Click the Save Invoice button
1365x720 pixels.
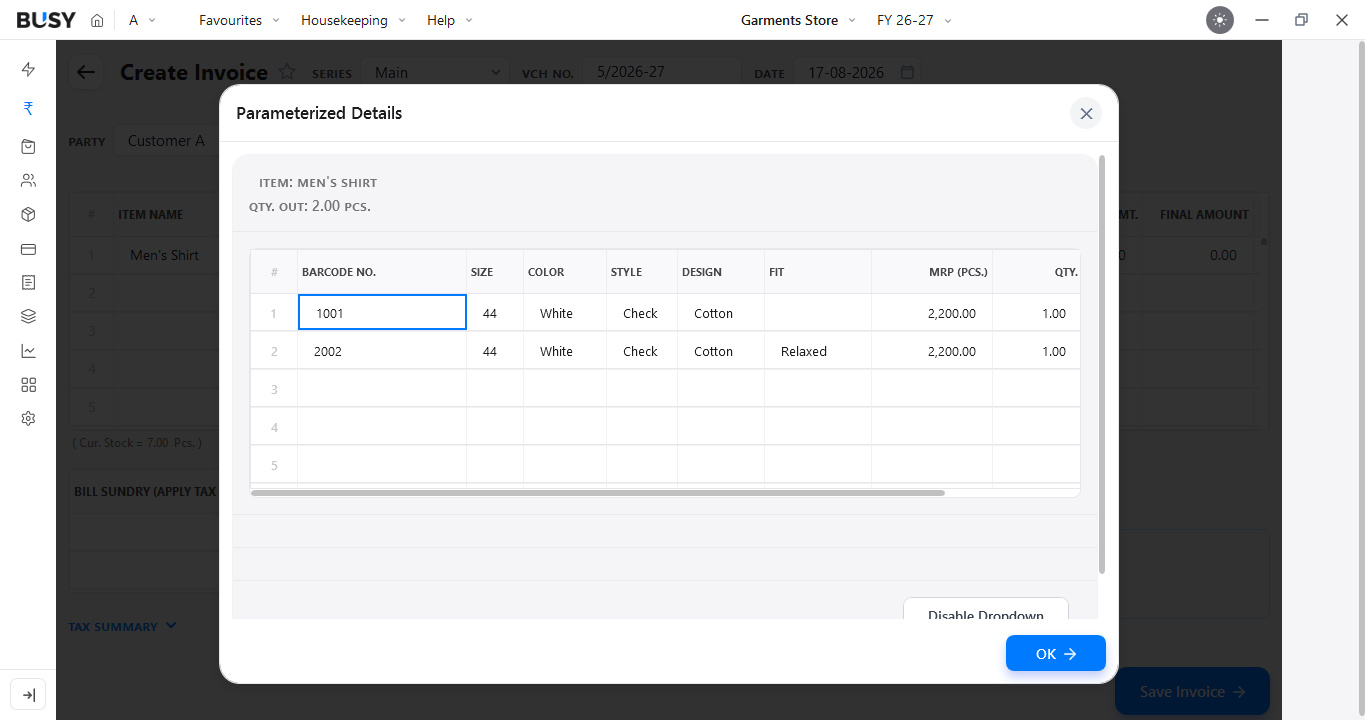pos(1192,691)
